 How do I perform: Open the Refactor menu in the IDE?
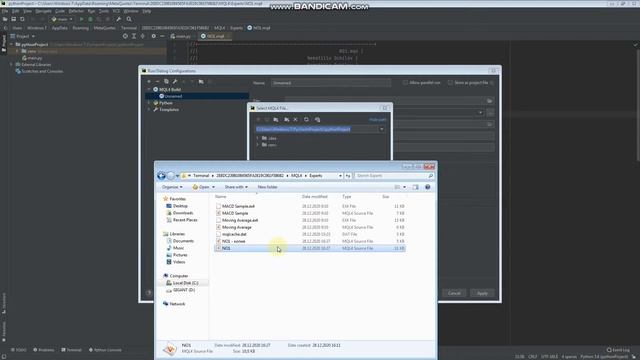tap(76, 11)
